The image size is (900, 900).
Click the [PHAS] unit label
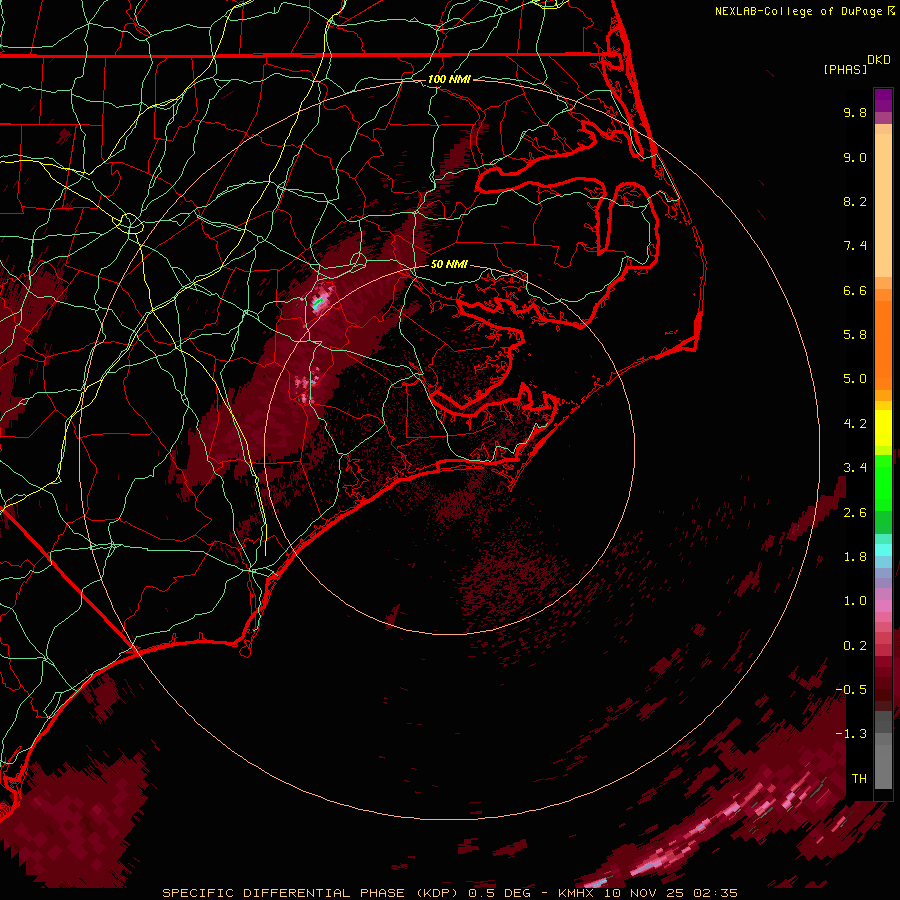845,70
